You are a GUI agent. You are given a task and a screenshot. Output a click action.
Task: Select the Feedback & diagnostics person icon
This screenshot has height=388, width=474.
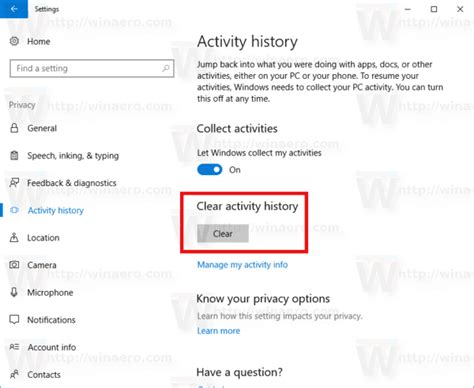[x=14, y=183]
